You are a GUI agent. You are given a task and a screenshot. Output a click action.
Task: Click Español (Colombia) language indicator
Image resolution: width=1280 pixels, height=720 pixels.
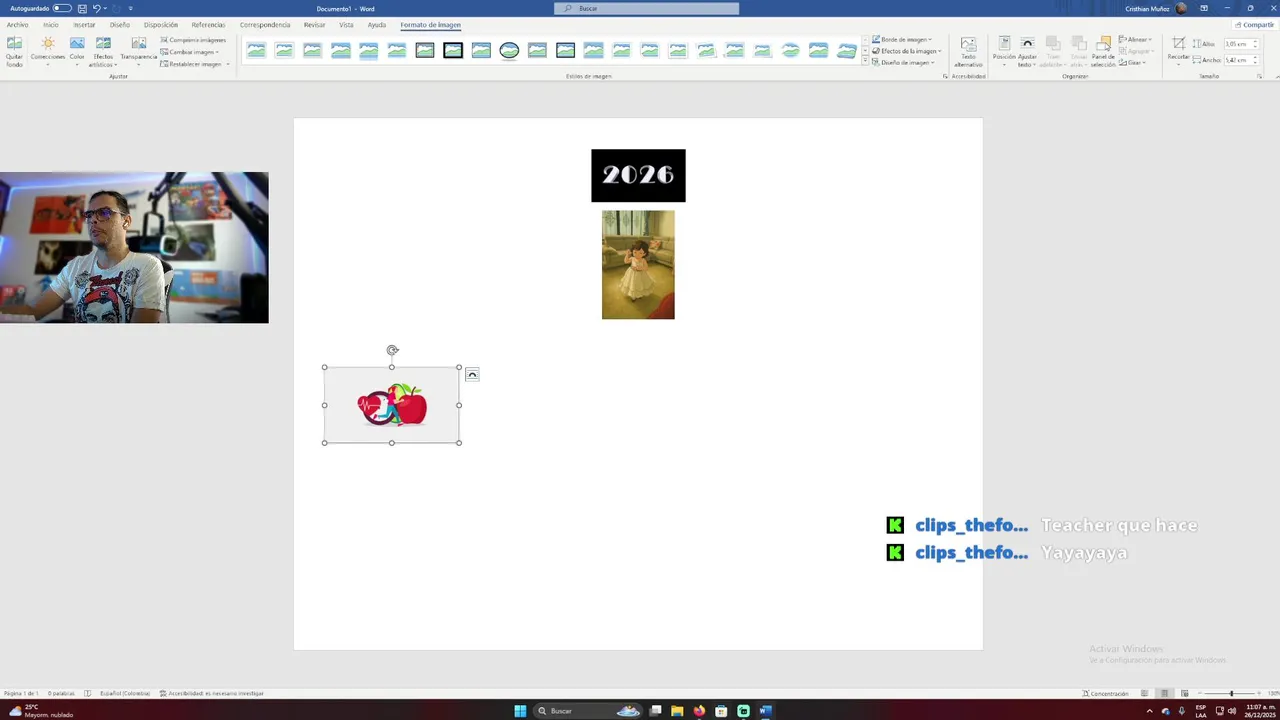pos(124,693)
